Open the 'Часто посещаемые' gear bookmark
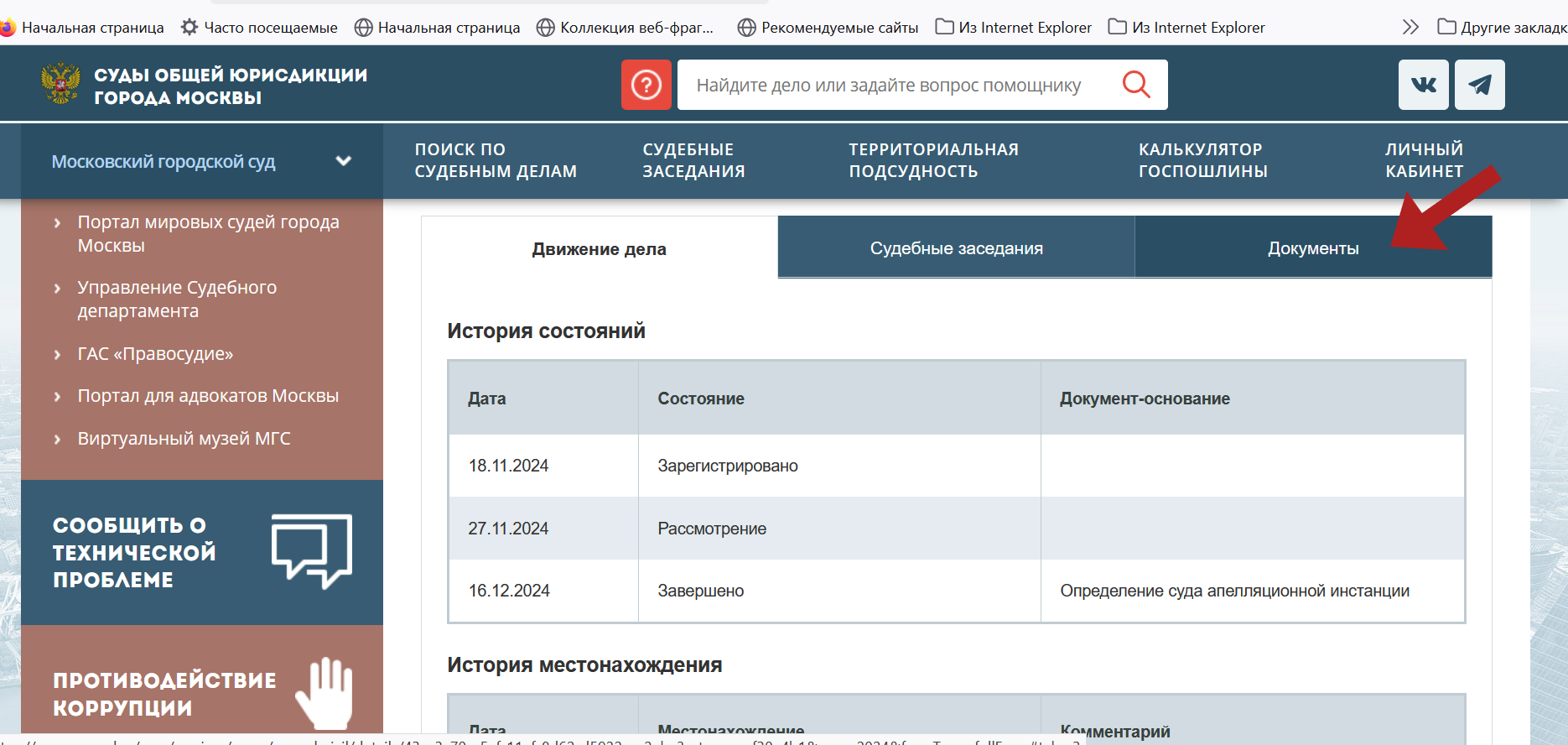The width and height of the screenshot is (1568, 745). tap(259, 28)
